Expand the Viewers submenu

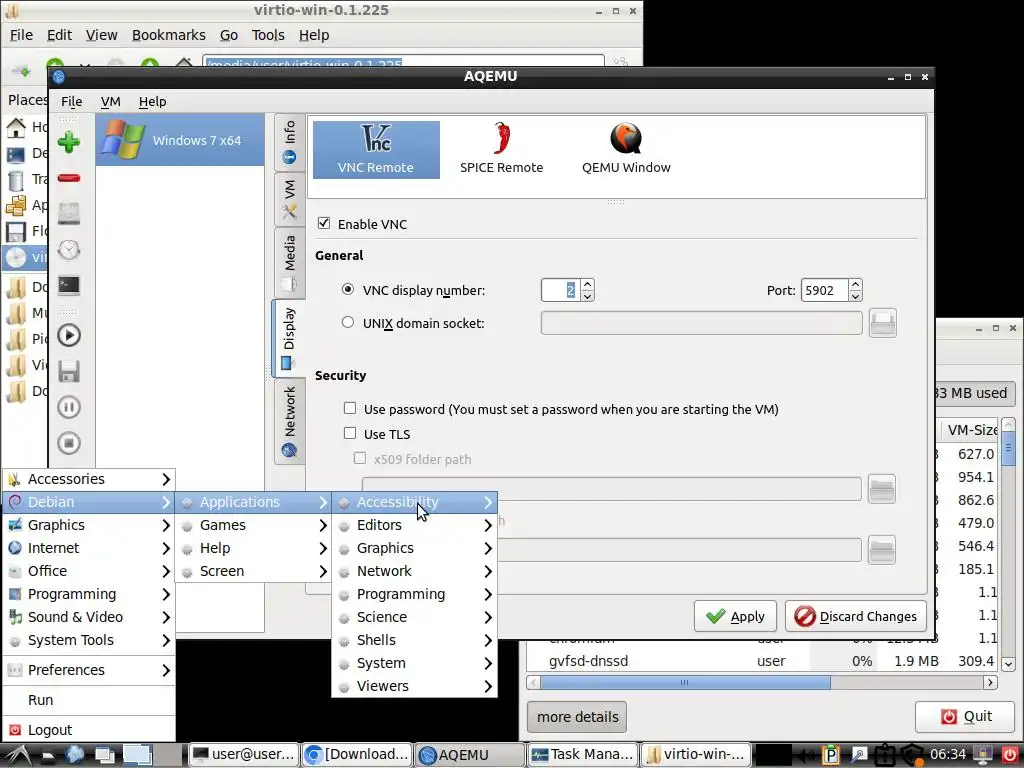point(415,686)
